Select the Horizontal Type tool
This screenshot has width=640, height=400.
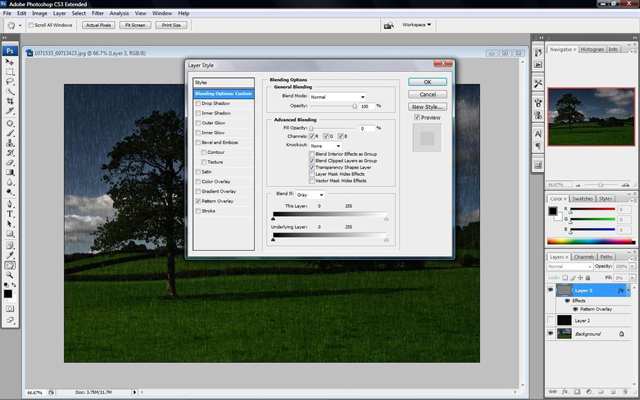coord(10,213)
